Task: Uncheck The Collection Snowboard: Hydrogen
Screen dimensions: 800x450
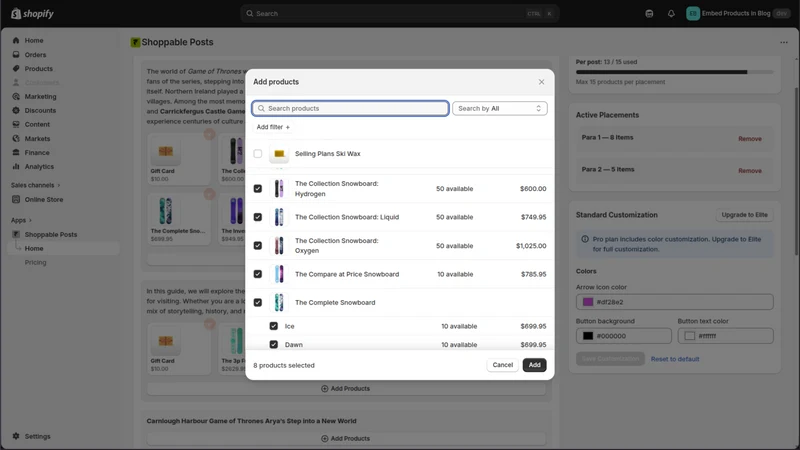Action: 258,189
